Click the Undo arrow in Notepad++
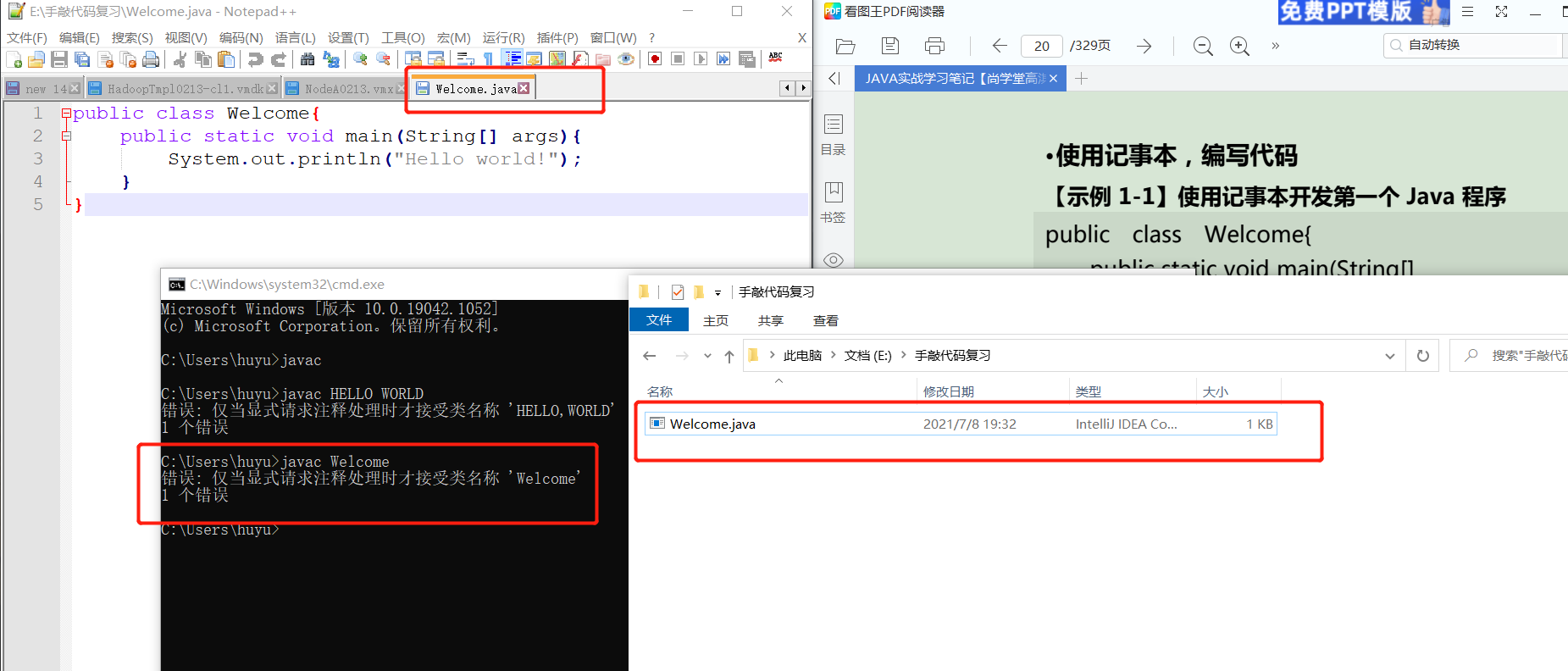 click(x=255, y=58)
